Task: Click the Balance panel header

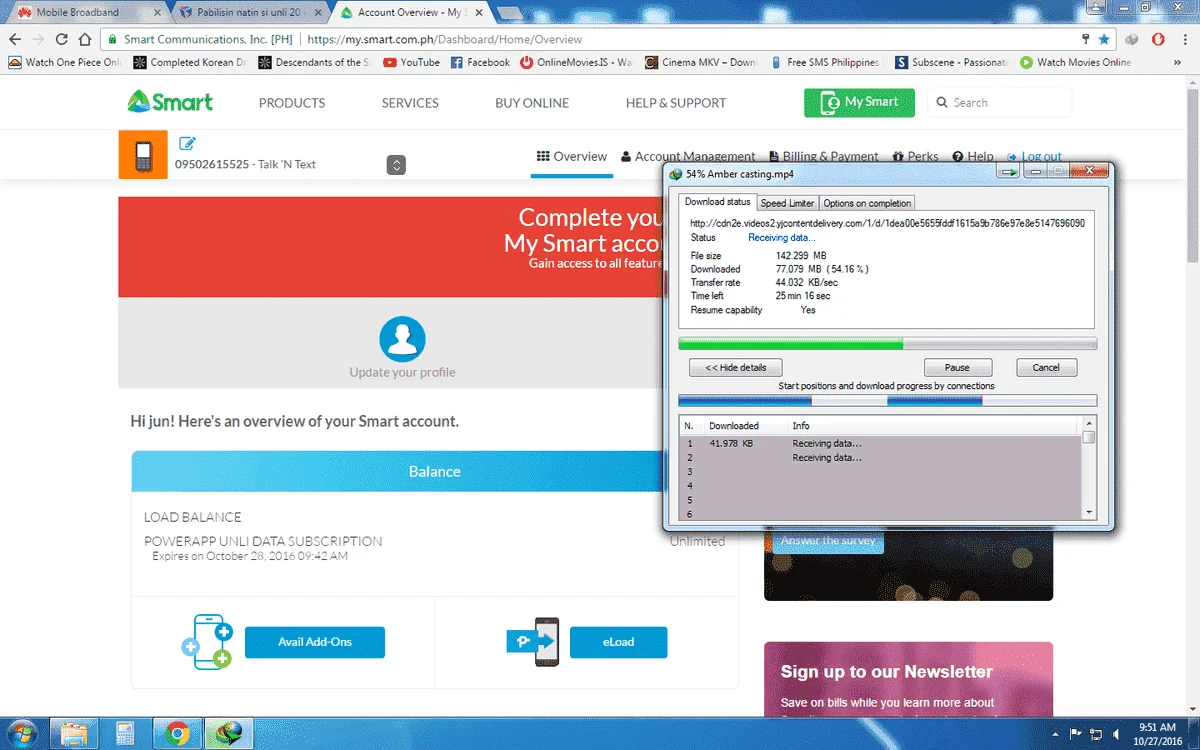Action: [x=434, y=471]
